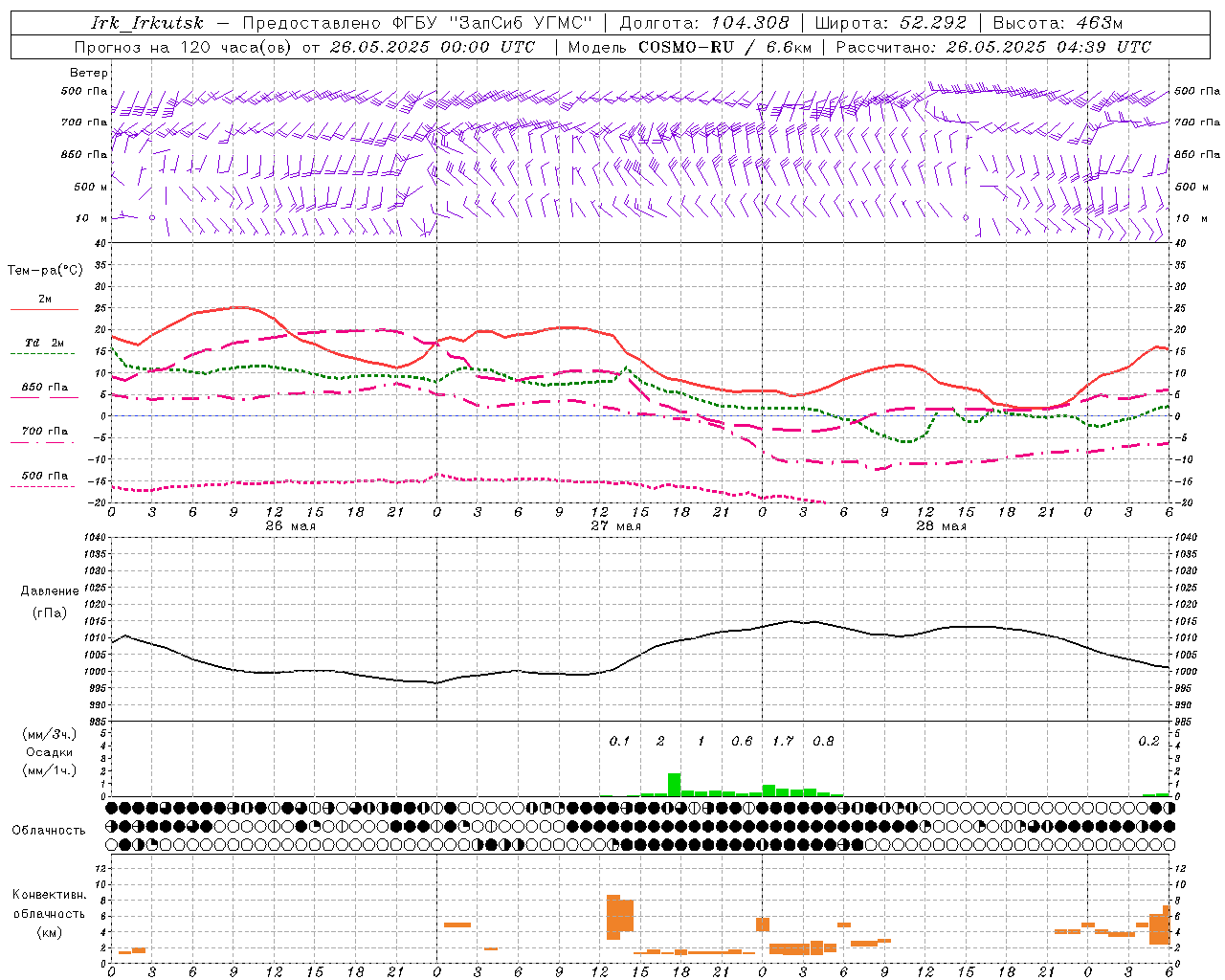1225x980 pixels.
Task: Click the '(мм/1ч.)' precipitation unit label
Action: 50,770
